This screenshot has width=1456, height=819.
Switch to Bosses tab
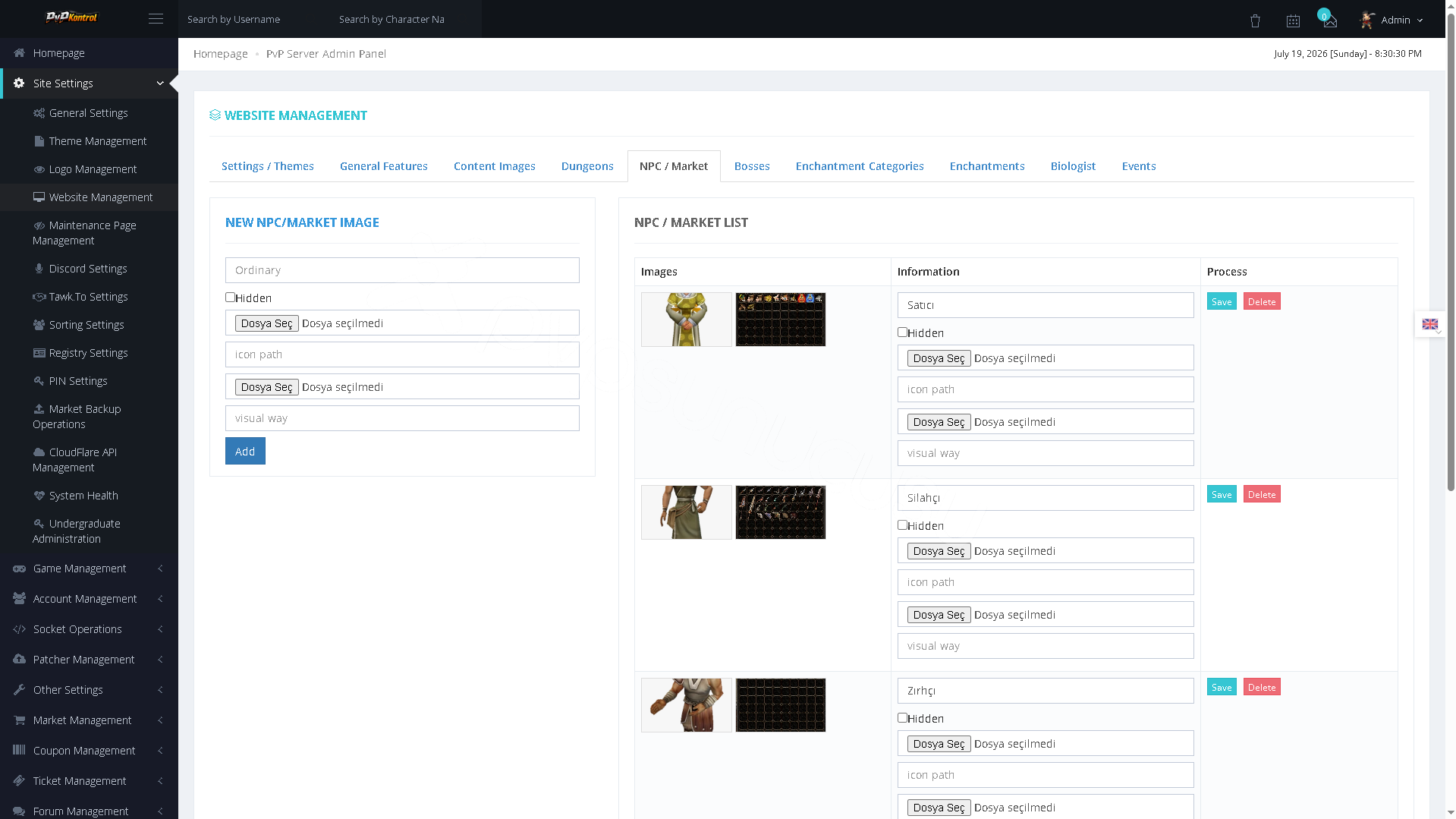coord(752,166)
